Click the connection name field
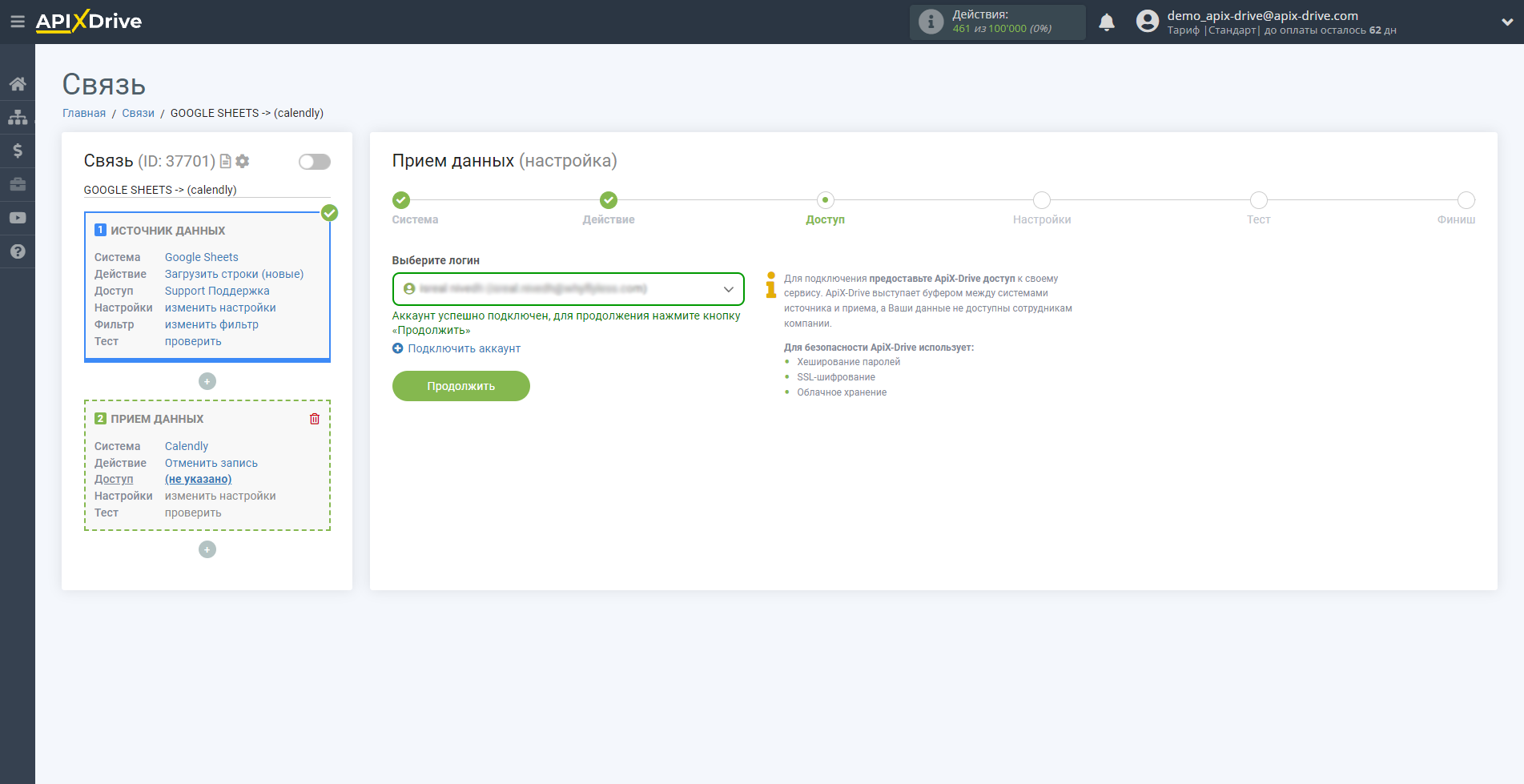The height and width of the screenshot is (784, 1524). (207, 190)
